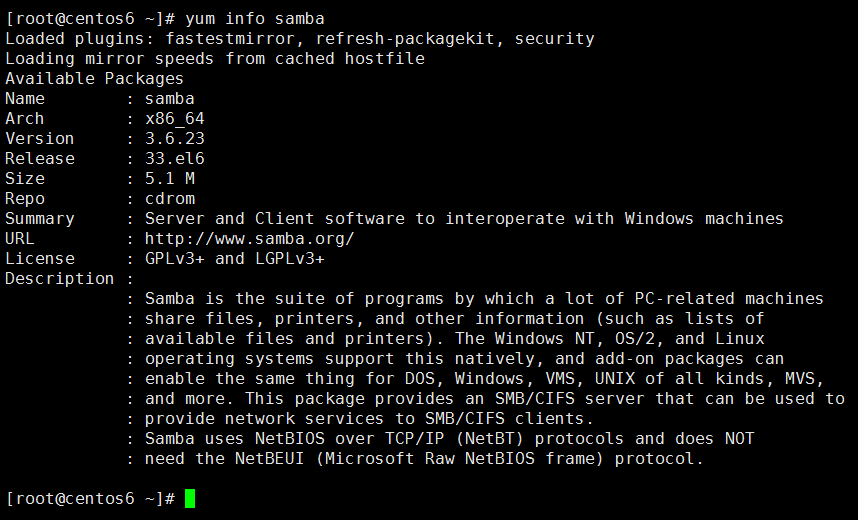Click the Repo value cdrom

170,199
